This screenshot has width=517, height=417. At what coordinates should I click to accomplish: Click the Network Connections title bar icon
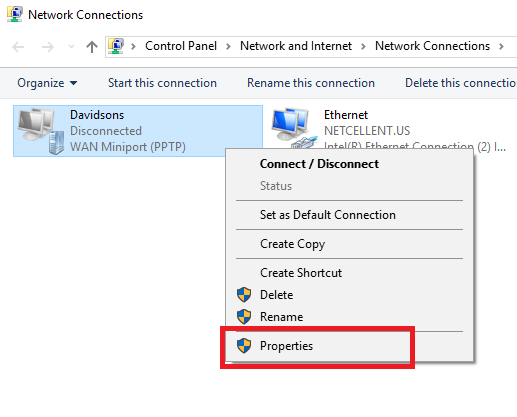point(15,14)
